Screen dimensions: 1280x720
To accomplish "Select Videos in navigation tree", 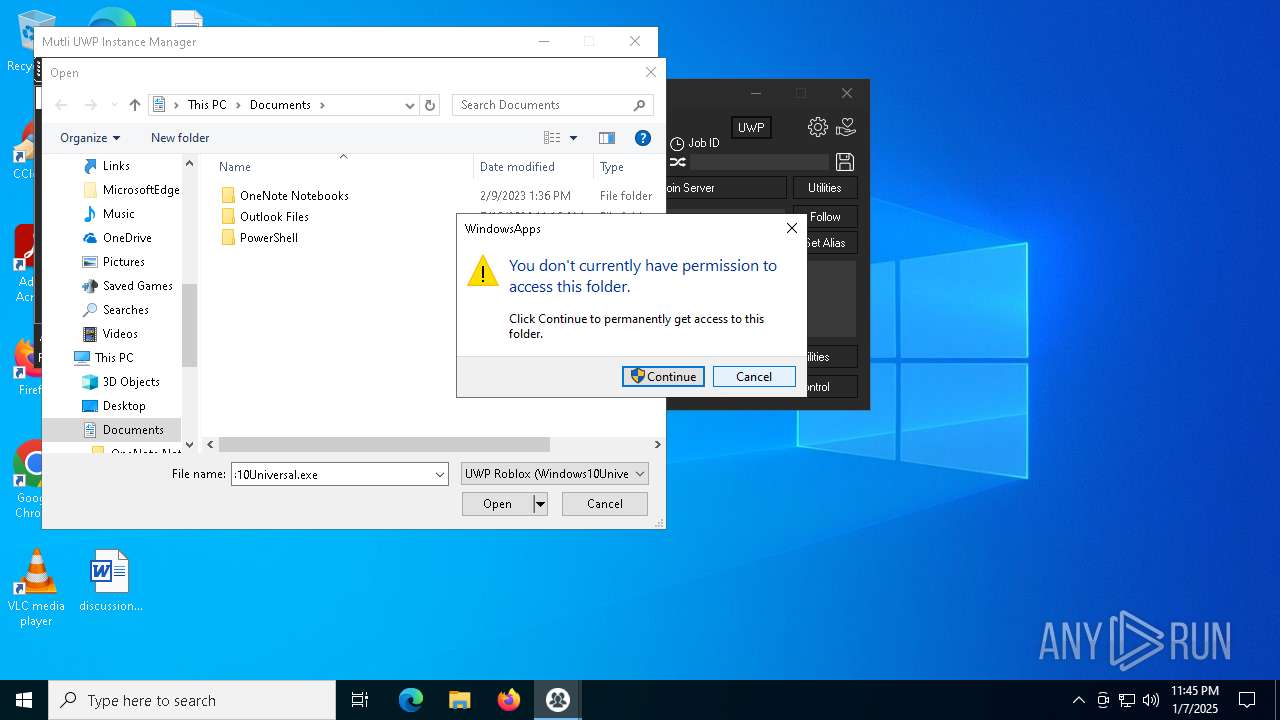I will pos(120,334).
